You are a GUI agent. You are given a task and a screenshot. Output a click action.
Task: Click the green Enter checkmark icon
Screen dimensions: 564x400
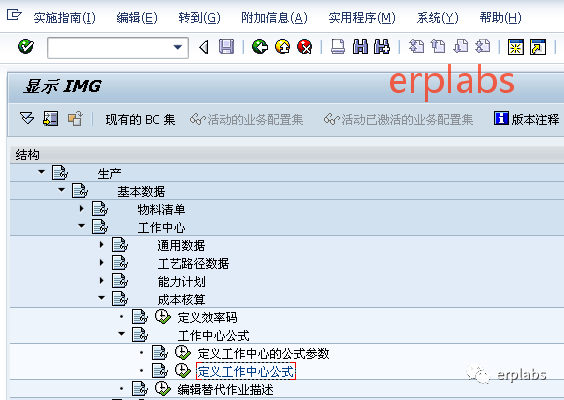click(26, 47)
